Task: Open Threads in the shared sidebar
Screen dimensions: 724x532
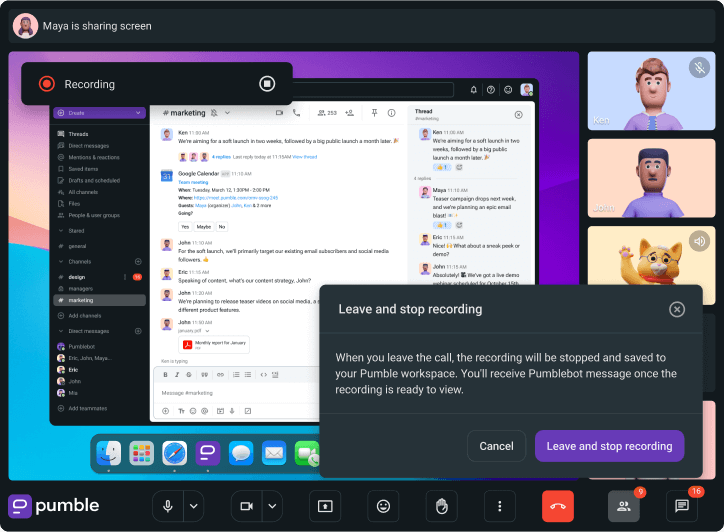Action: 78,134
